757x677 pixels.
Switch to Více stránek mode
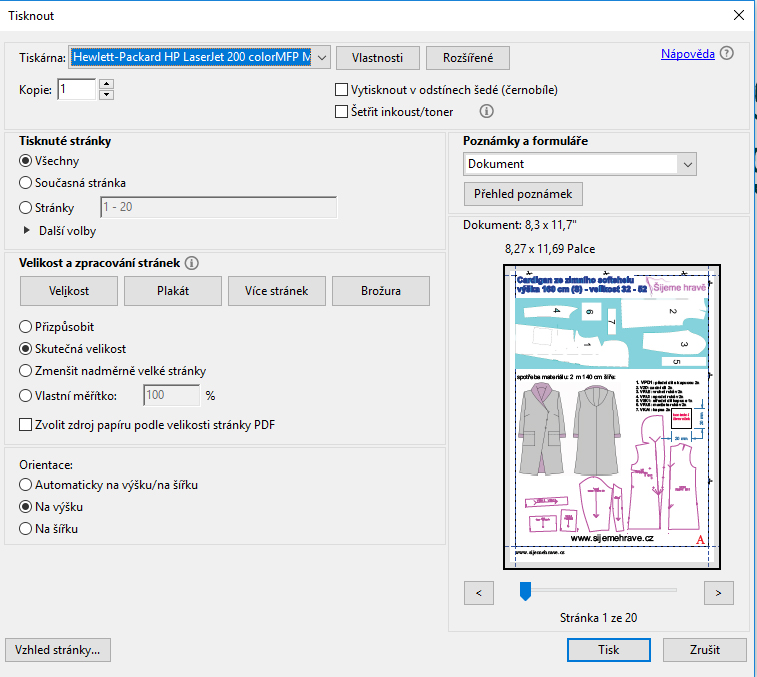tap(277, 291)
